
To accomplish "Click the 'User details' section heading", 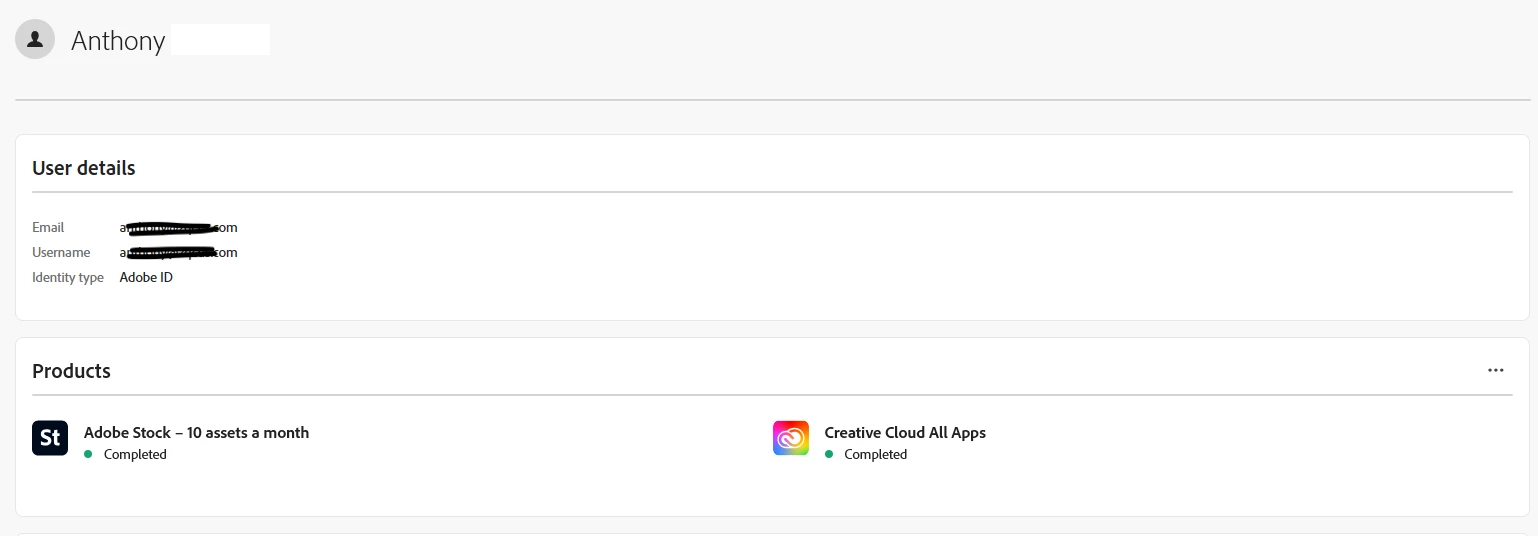I will (x=84, y=168).
